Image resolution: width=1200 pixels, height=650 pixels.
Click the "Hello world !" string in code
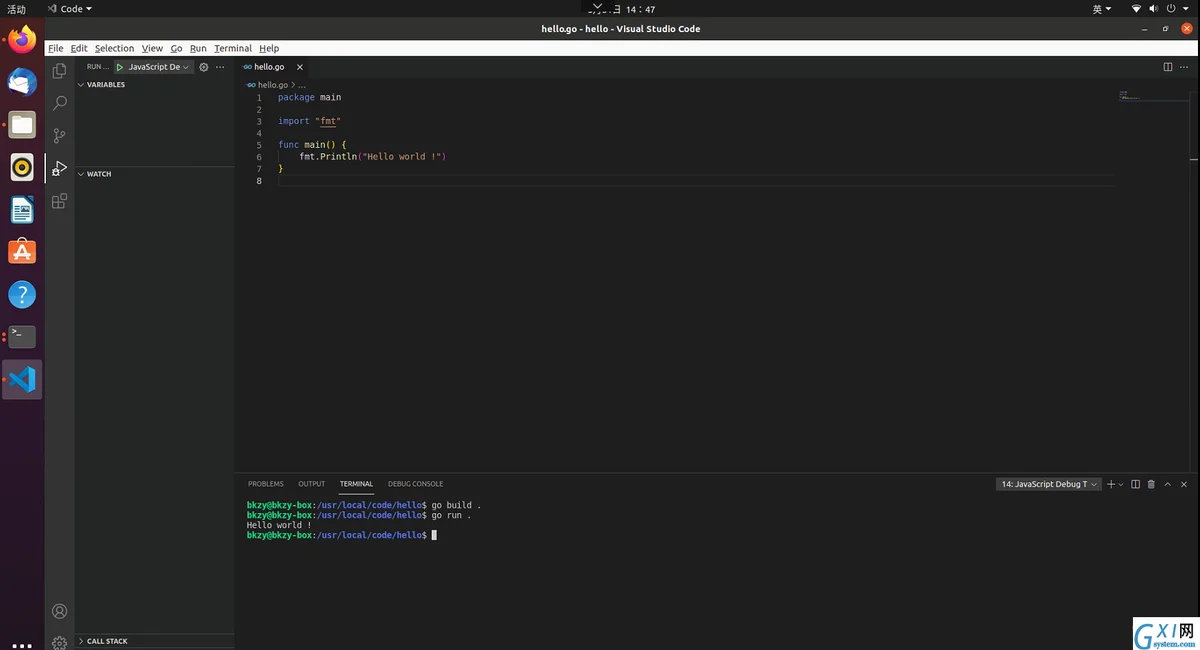click(x=403, y=157)
